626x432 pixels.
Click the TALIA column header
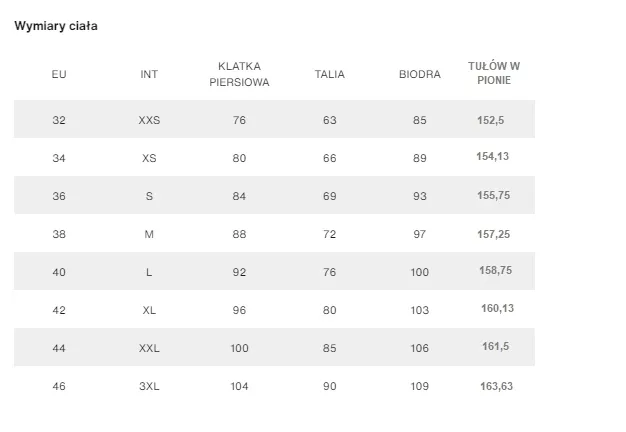click(x=330, y=74)
